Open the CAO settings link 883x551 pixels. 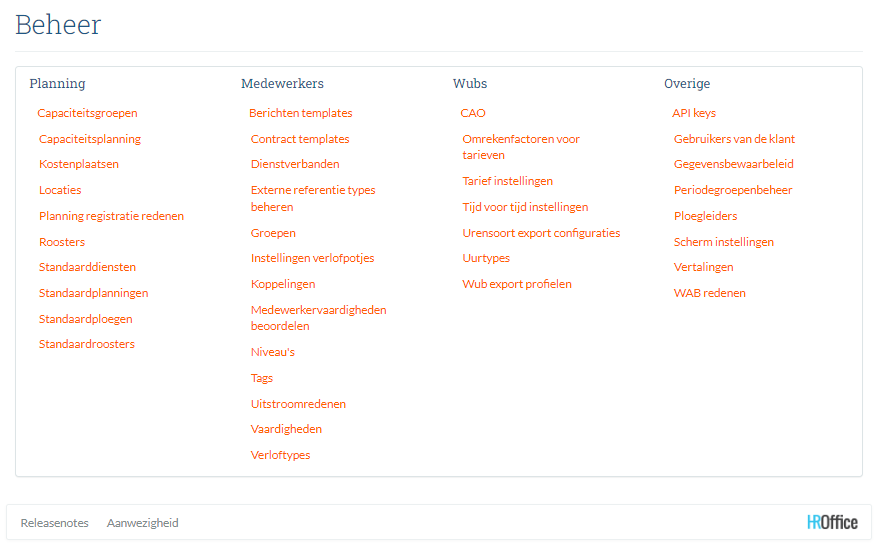coord(473,113)
